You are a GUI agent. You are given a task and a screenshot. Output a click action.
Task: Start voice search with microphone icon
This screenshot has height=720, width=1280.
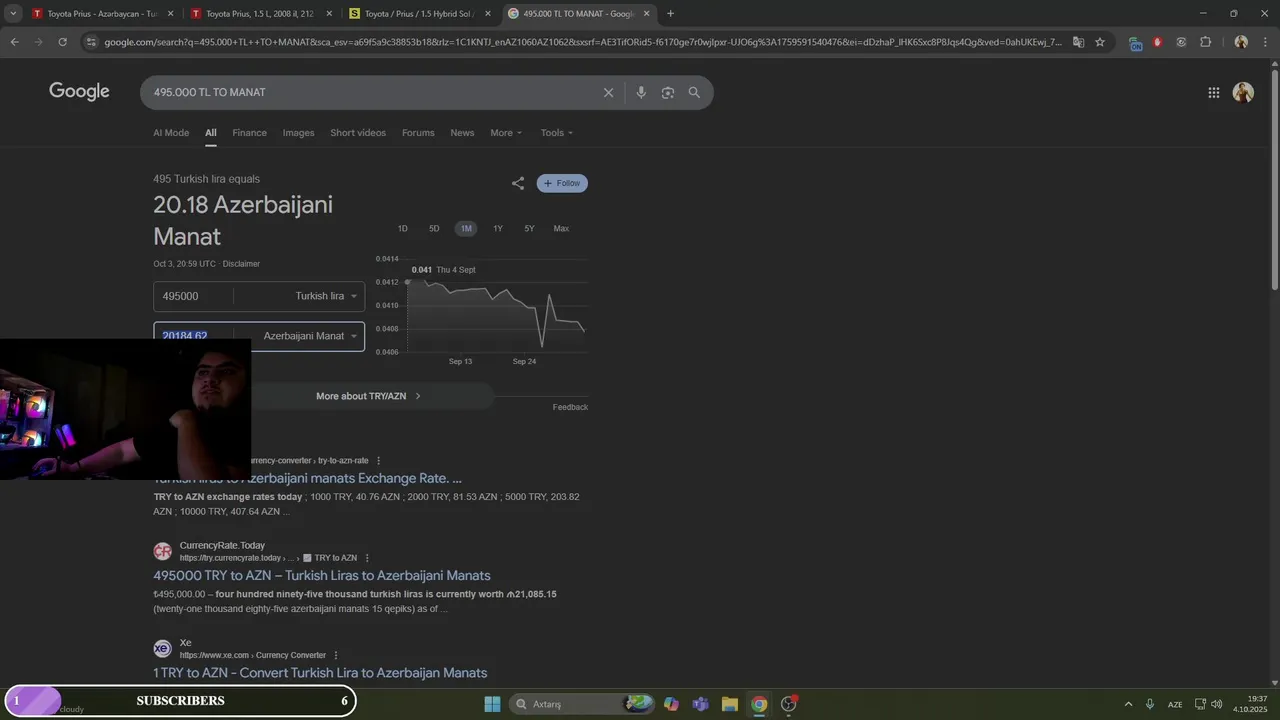click(641, 92)
